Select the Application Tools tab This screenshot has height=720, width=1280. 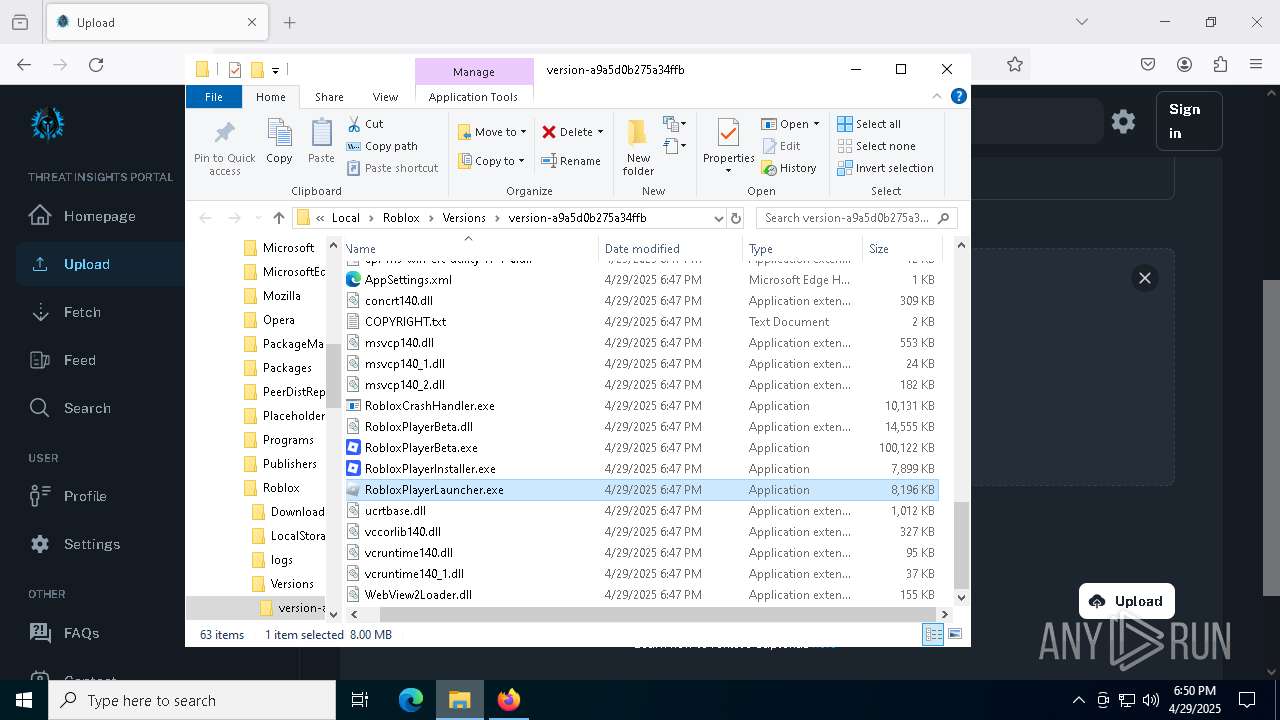(x=473, y=97)
